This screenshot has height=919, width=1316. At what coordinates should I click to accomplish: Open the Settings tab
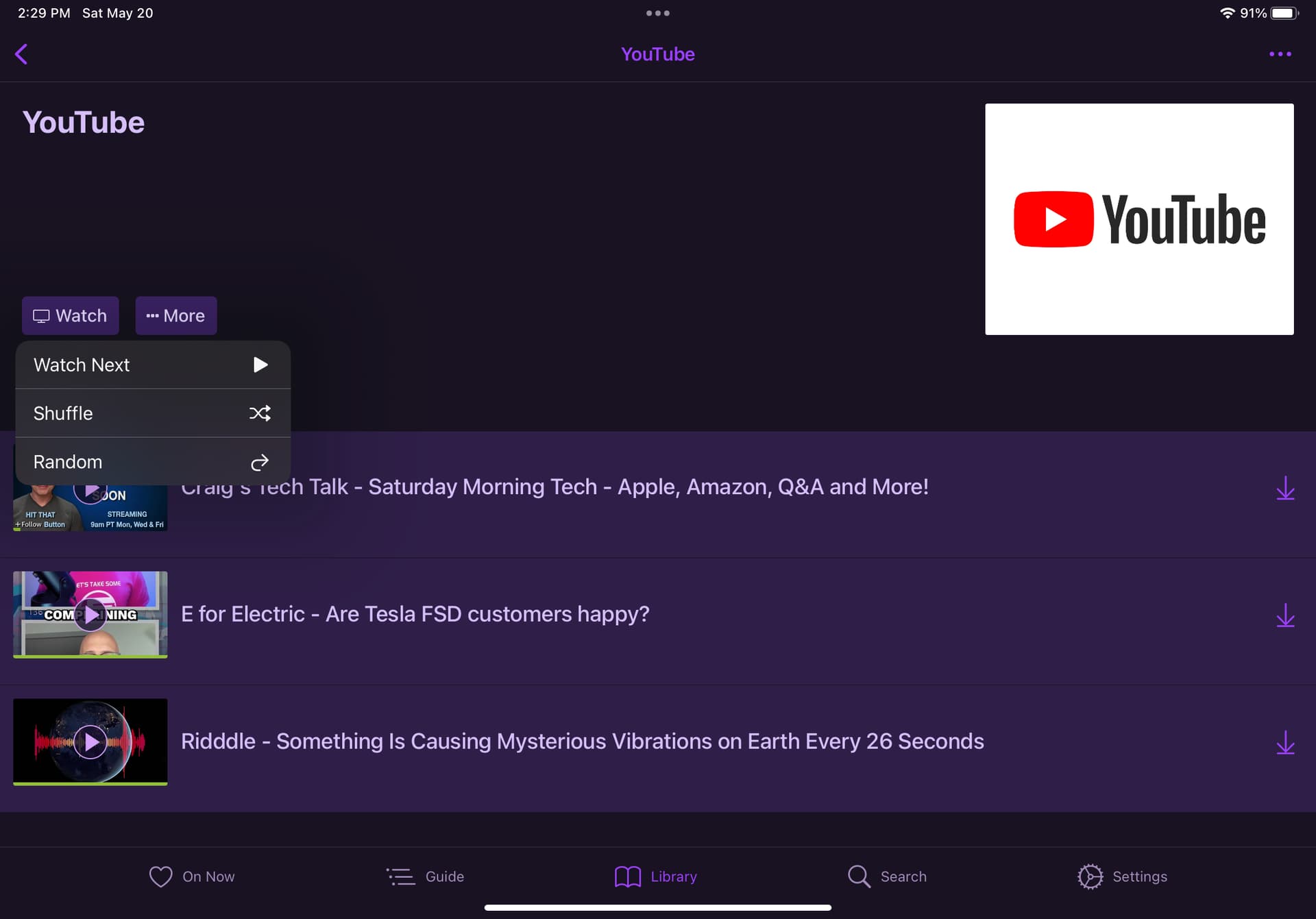(1122, 877)
